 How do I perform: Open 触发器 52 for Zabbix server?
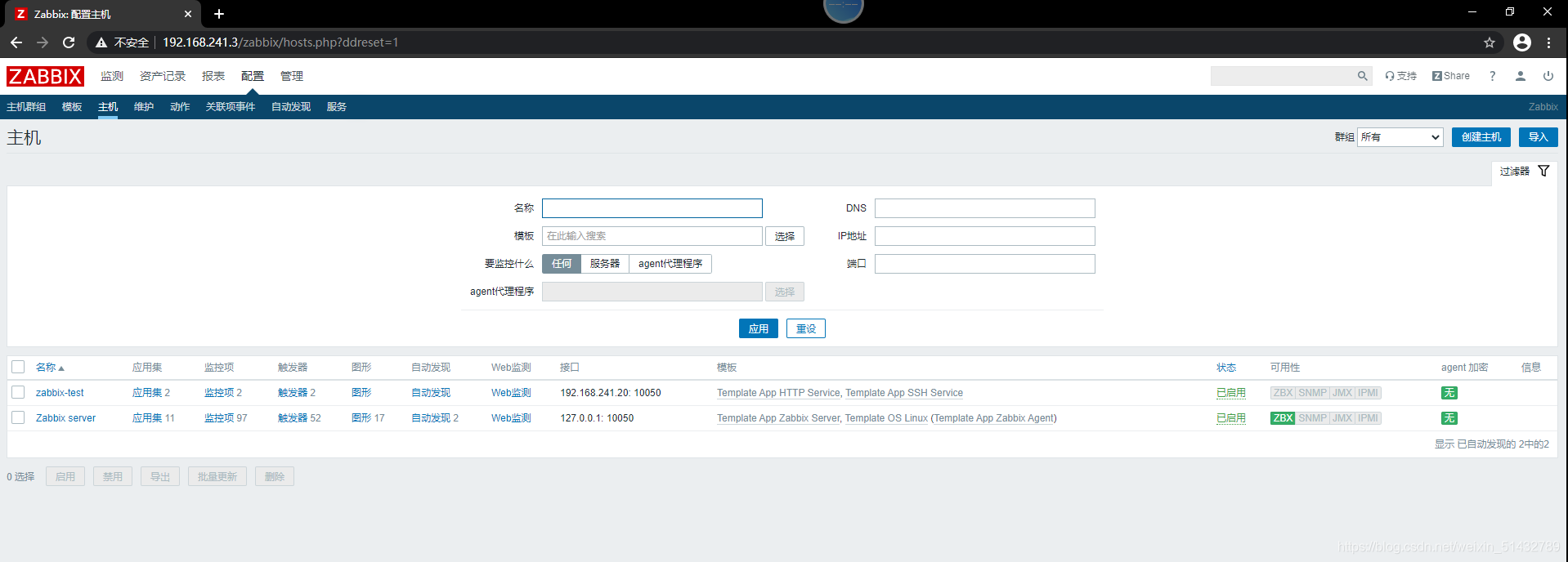point(299,418)
